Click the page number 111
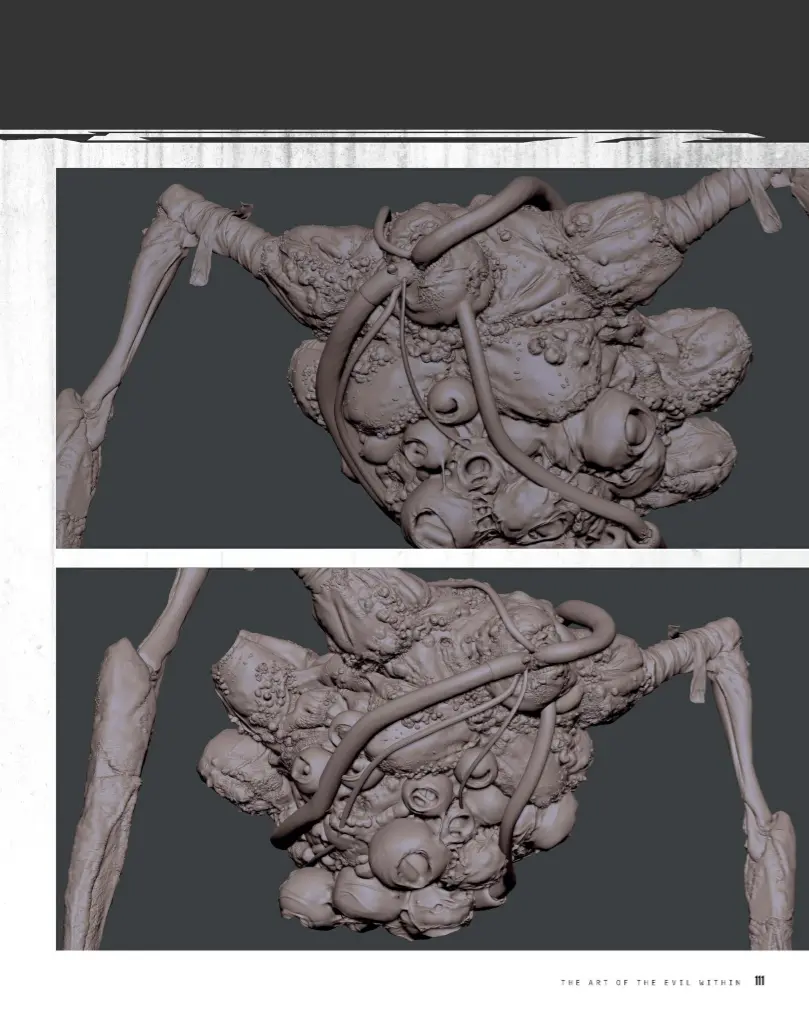This screenshot has width=809, height=1013. (x=759, y=981)
